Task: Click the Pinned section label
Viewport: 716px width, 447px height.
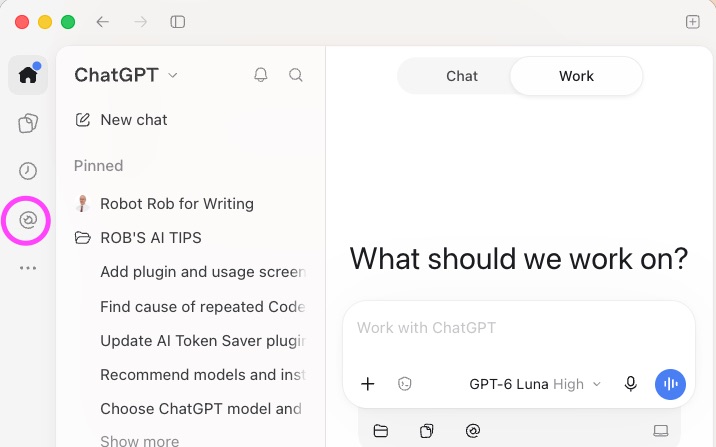Action: pyautogui.click(x=99, y=165)
